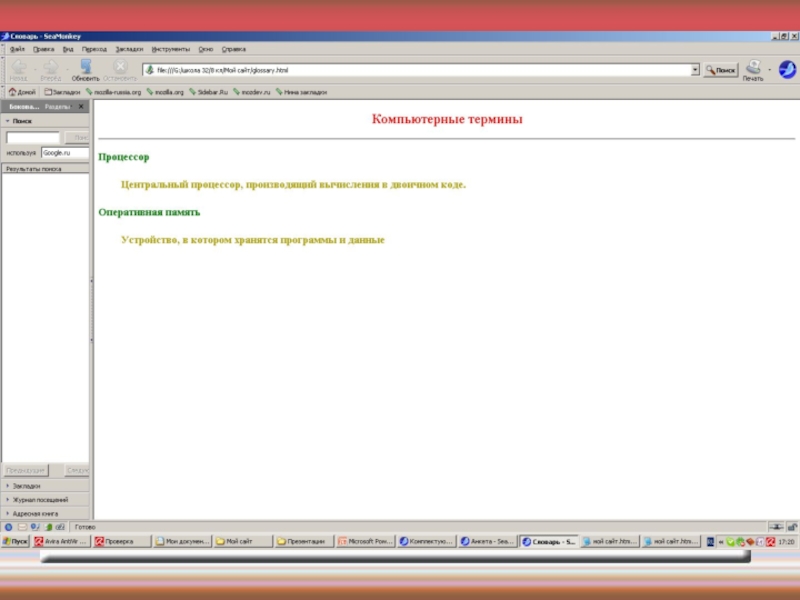Viewport: 800px width, 600px height.
Task: Open the Windows Пуск start button
Action: (x=15, y=542)
